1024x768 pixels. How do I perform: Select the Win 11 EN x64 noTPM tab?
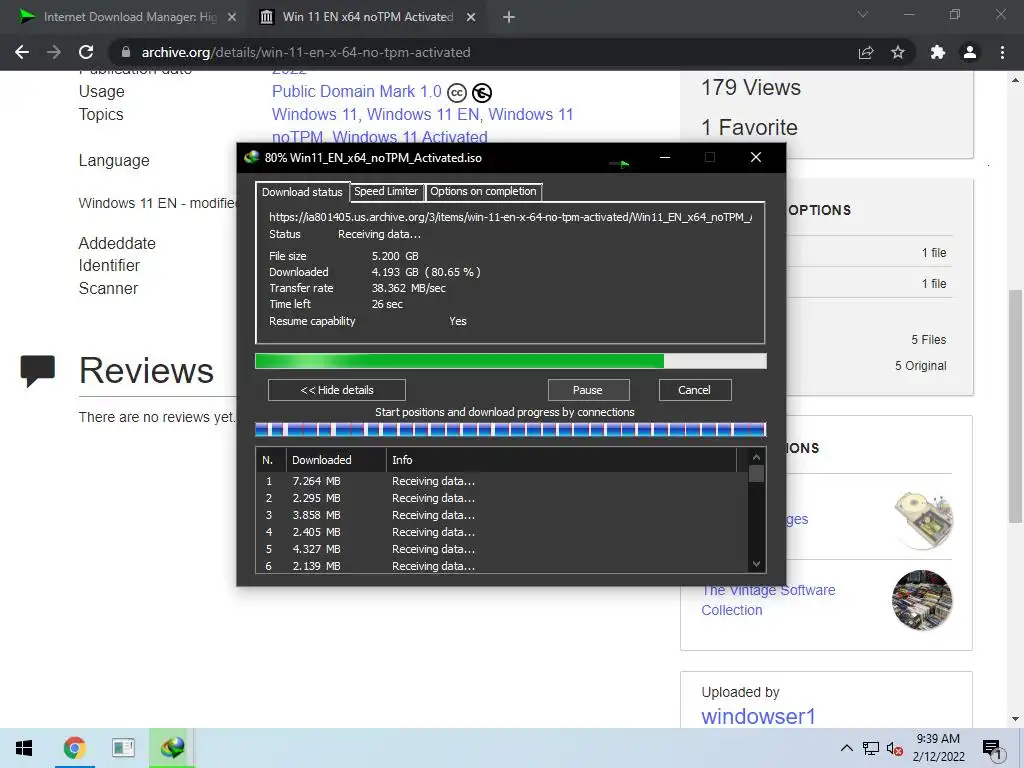click(x=367, y=18)
